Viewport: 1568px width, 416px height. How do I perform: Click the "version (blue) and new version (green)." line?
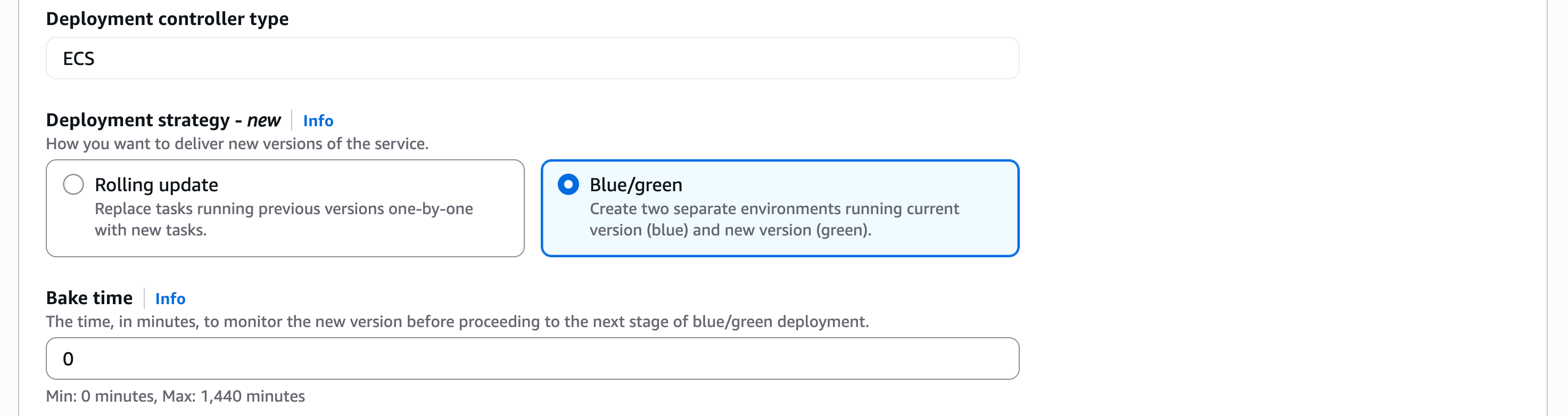tap(730, 230)
